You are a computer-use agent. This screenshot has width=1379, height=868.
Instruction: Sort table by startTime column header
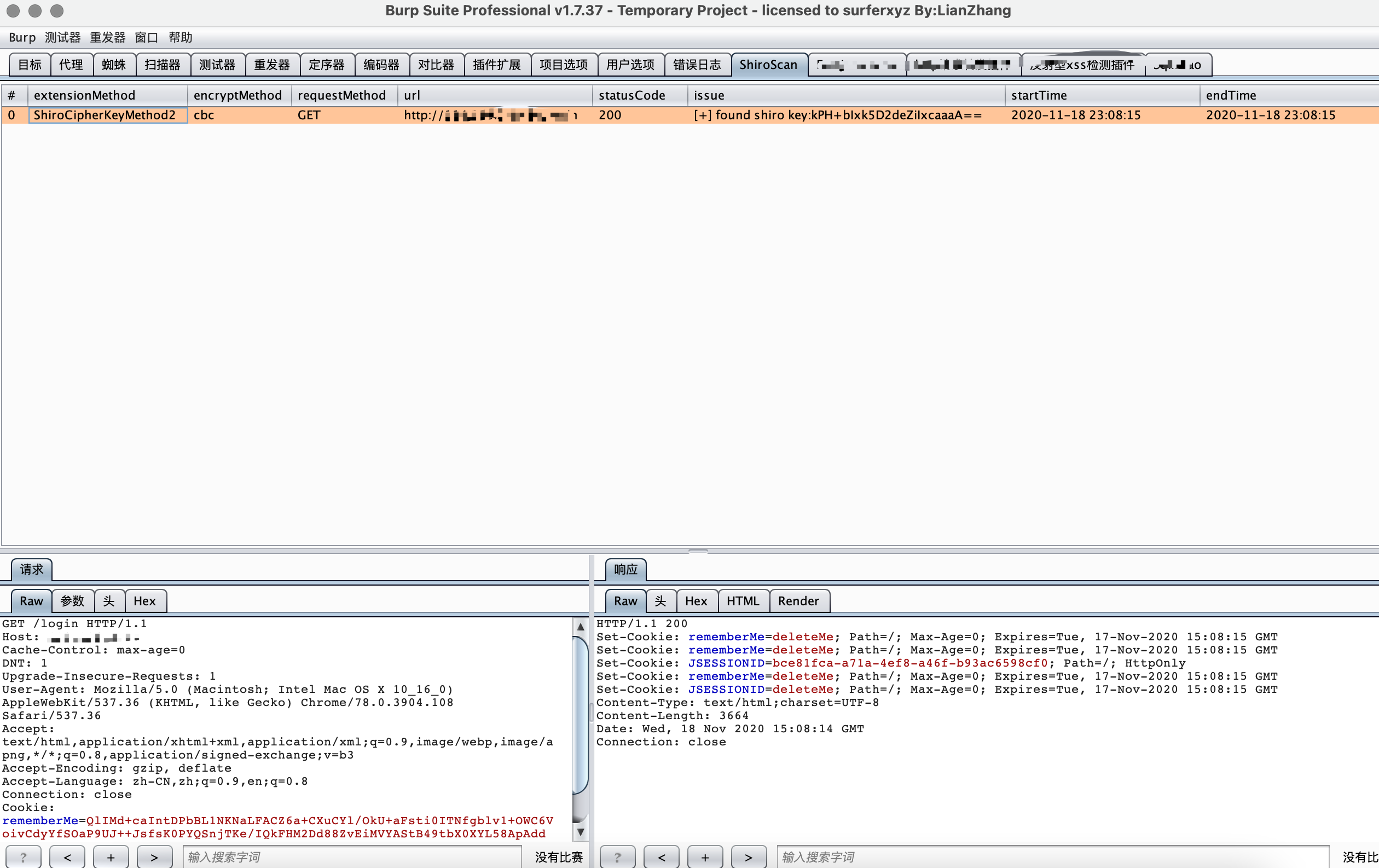(x=1038, y=95)
